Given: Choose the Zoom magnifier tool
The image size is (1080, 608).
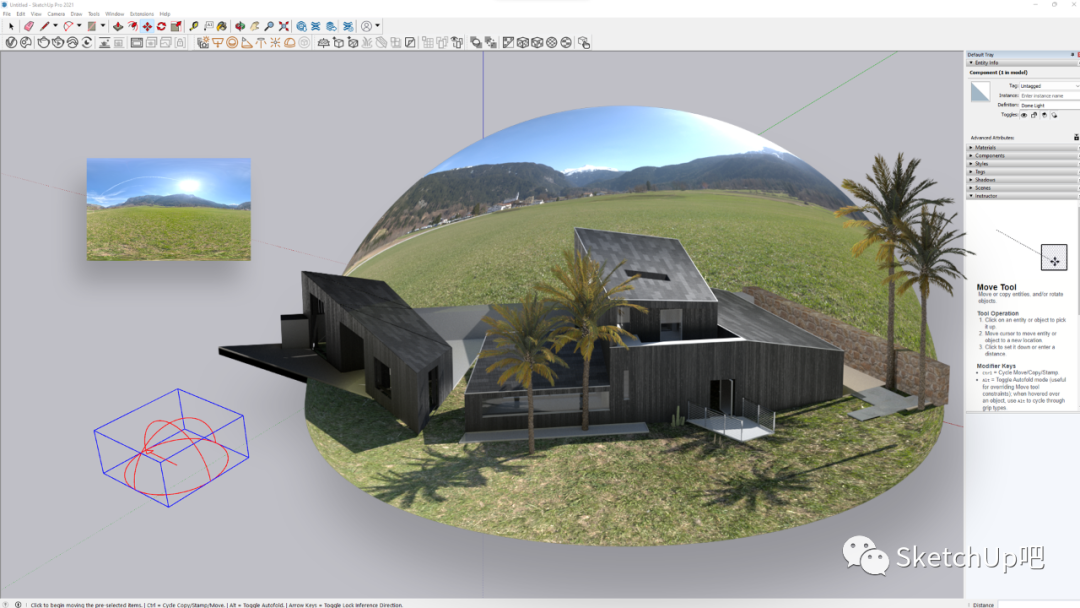Looking at the screenshot, I should click(269, 26).
